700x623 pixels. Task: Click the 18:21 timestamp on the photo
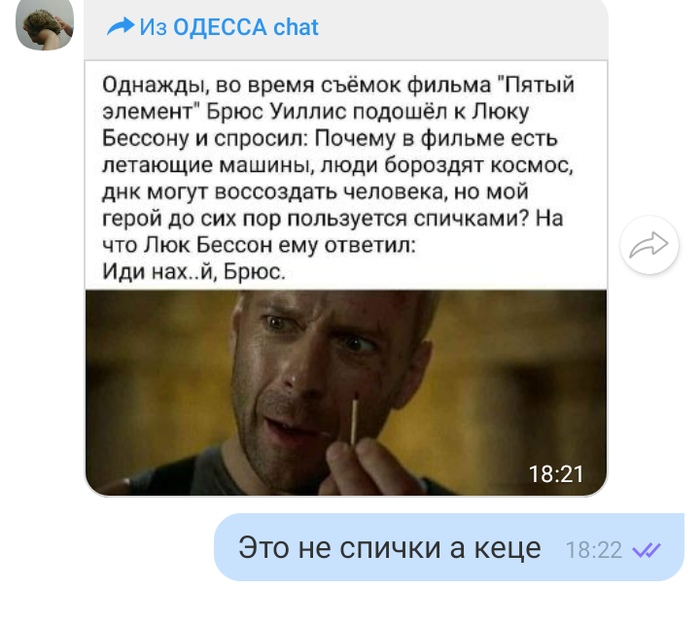coord(556,474)
